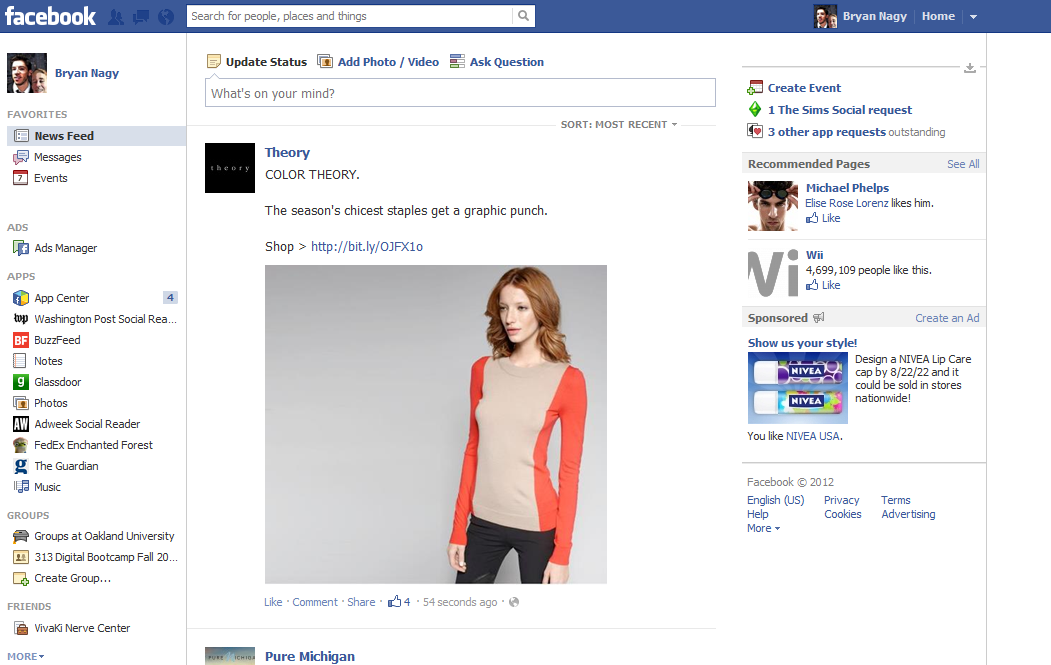Open friend requests icon in top bar

116,17
